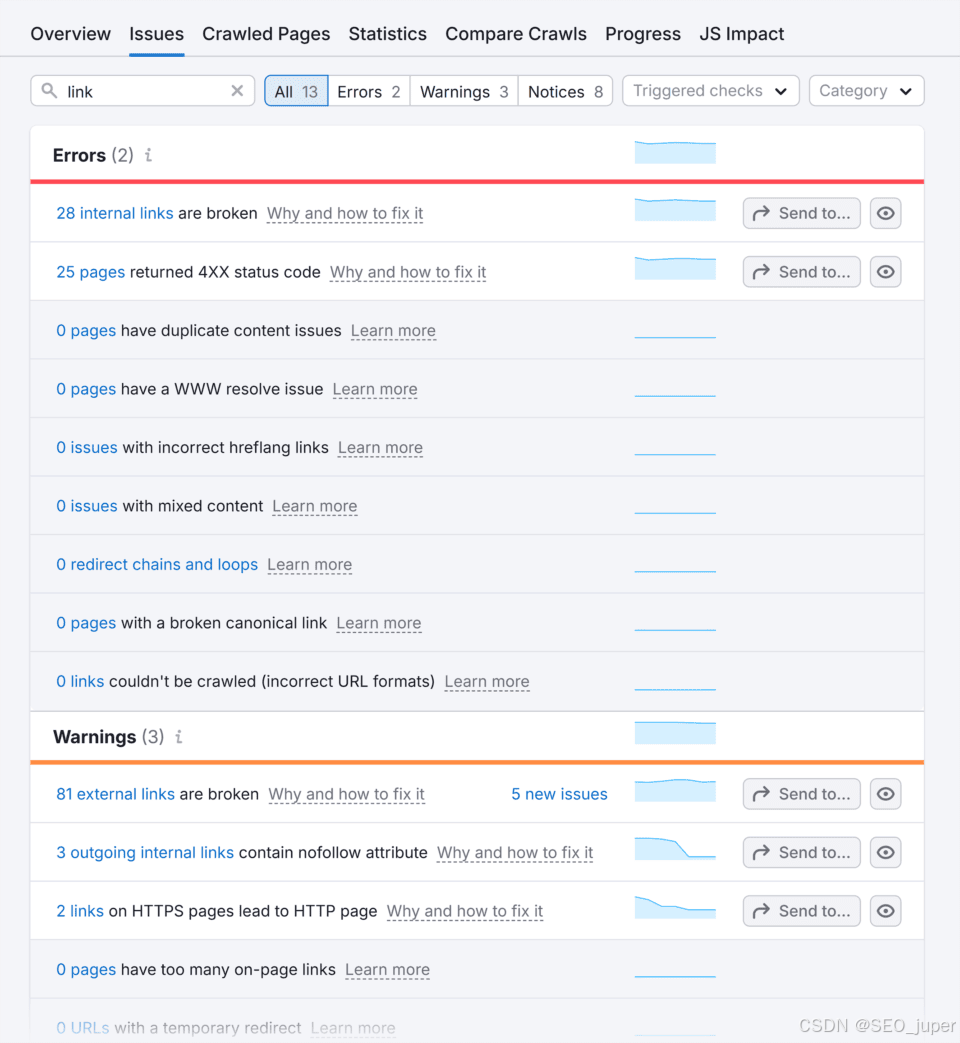Learn more about redirect chains and loops
The height and width of the screenshot is (1043, 960).
coord(309,565)
